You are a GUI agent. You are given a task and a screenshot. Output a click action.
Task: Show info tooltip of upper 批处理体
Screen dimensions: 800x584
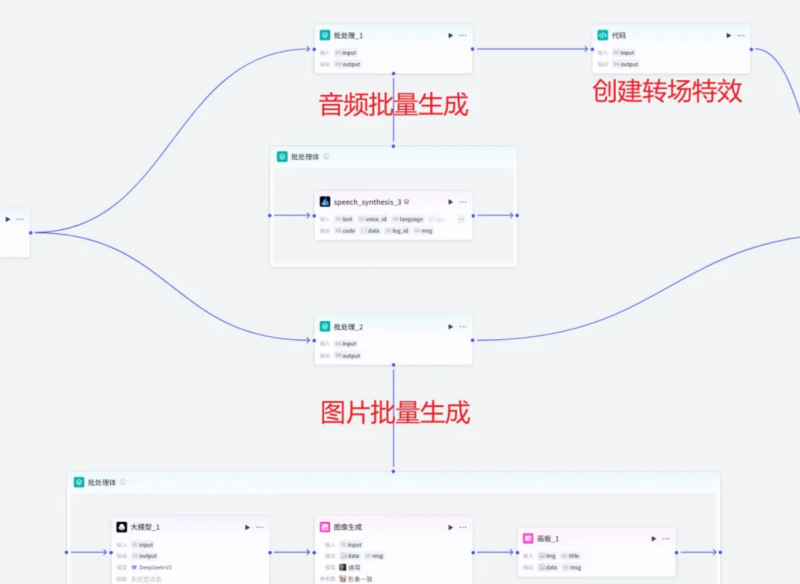(326, 157)
